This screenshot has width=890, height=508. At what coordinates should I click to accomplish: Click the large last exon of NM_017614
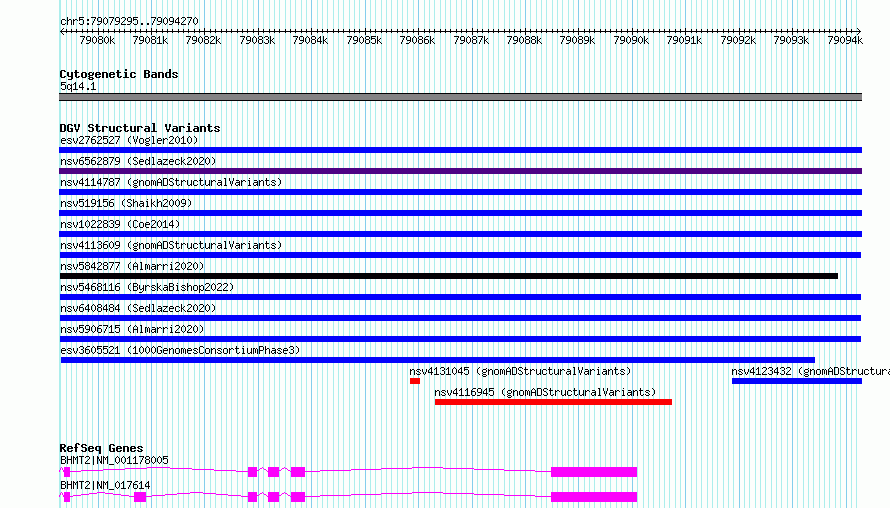click(594, 497)
